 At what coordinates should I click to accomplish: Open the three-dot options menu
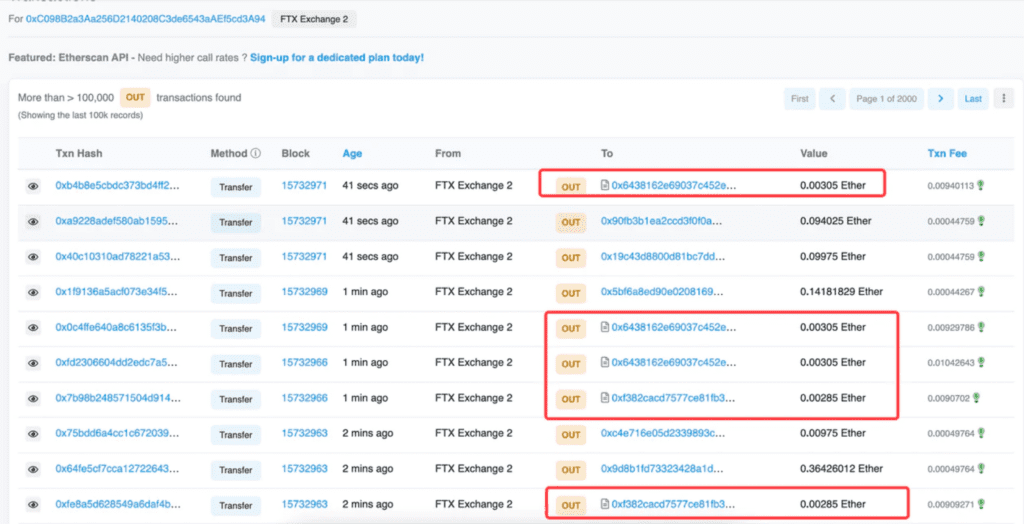click(1003, 99)
